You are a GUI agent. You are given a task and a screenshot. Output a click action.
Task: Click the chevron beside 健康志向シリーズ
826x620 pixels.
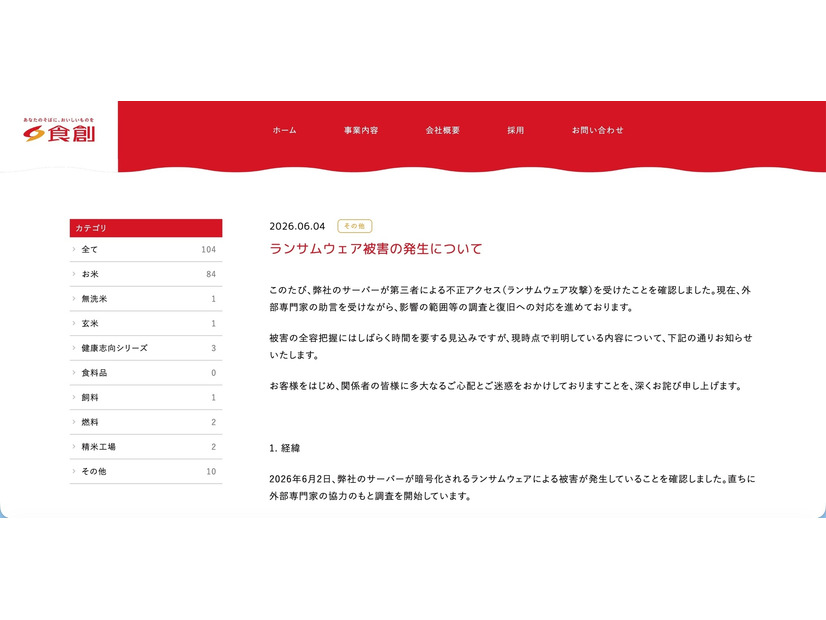[x=74, y=348]
